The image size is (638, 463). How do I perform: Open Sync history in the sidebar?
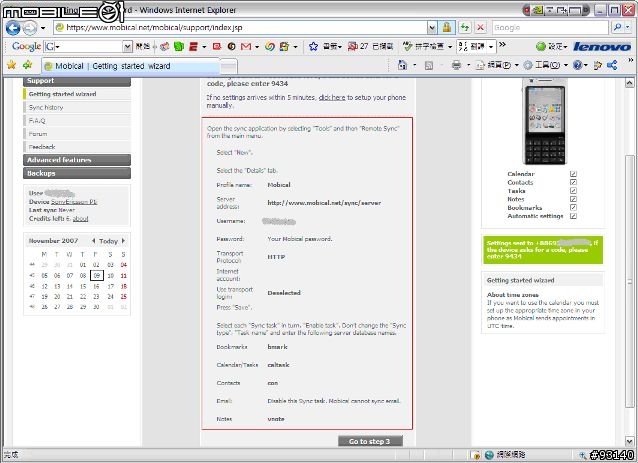(77, 107)
